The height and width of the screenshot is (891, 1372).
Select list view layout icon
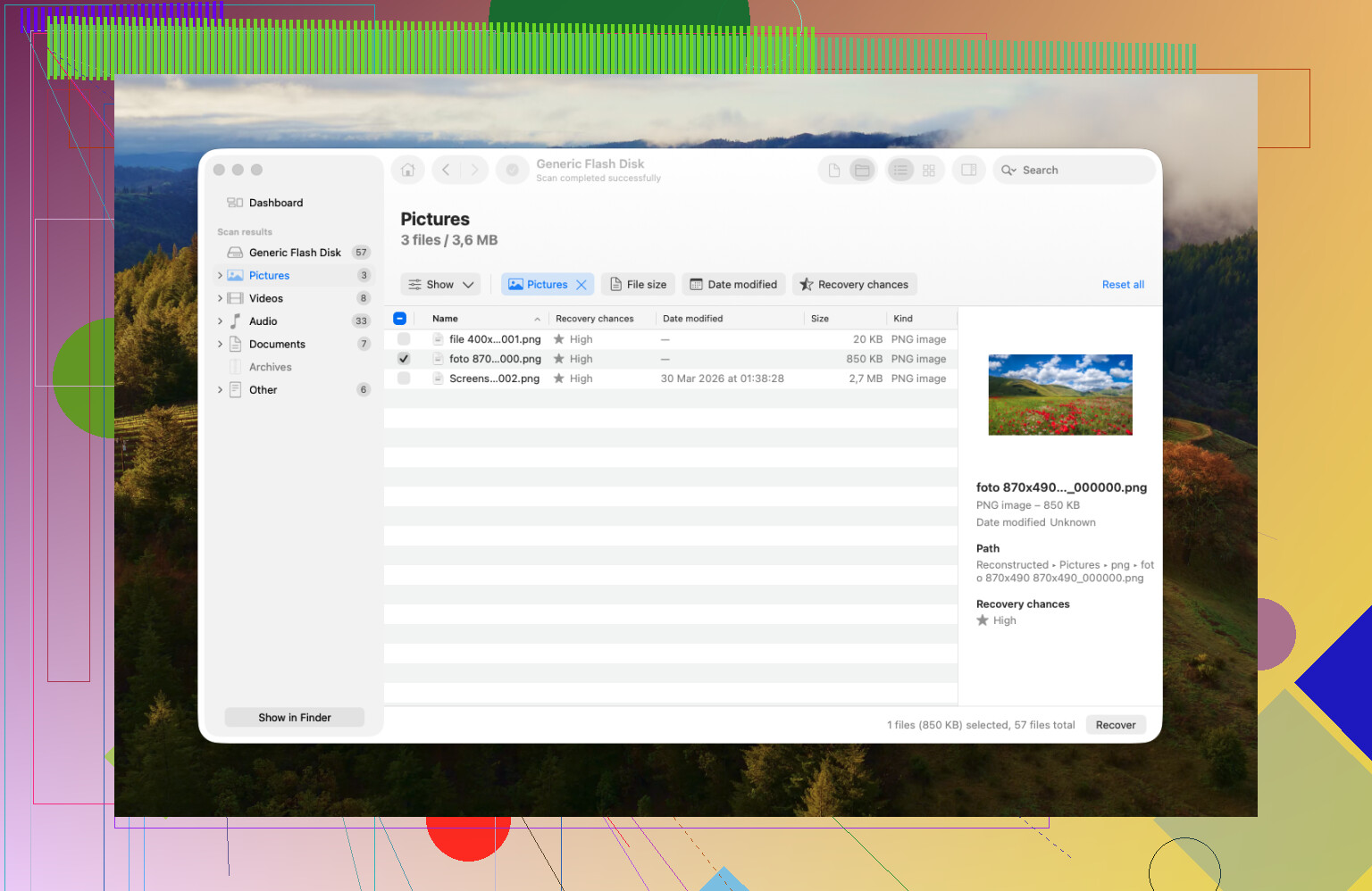coord(900,170)
